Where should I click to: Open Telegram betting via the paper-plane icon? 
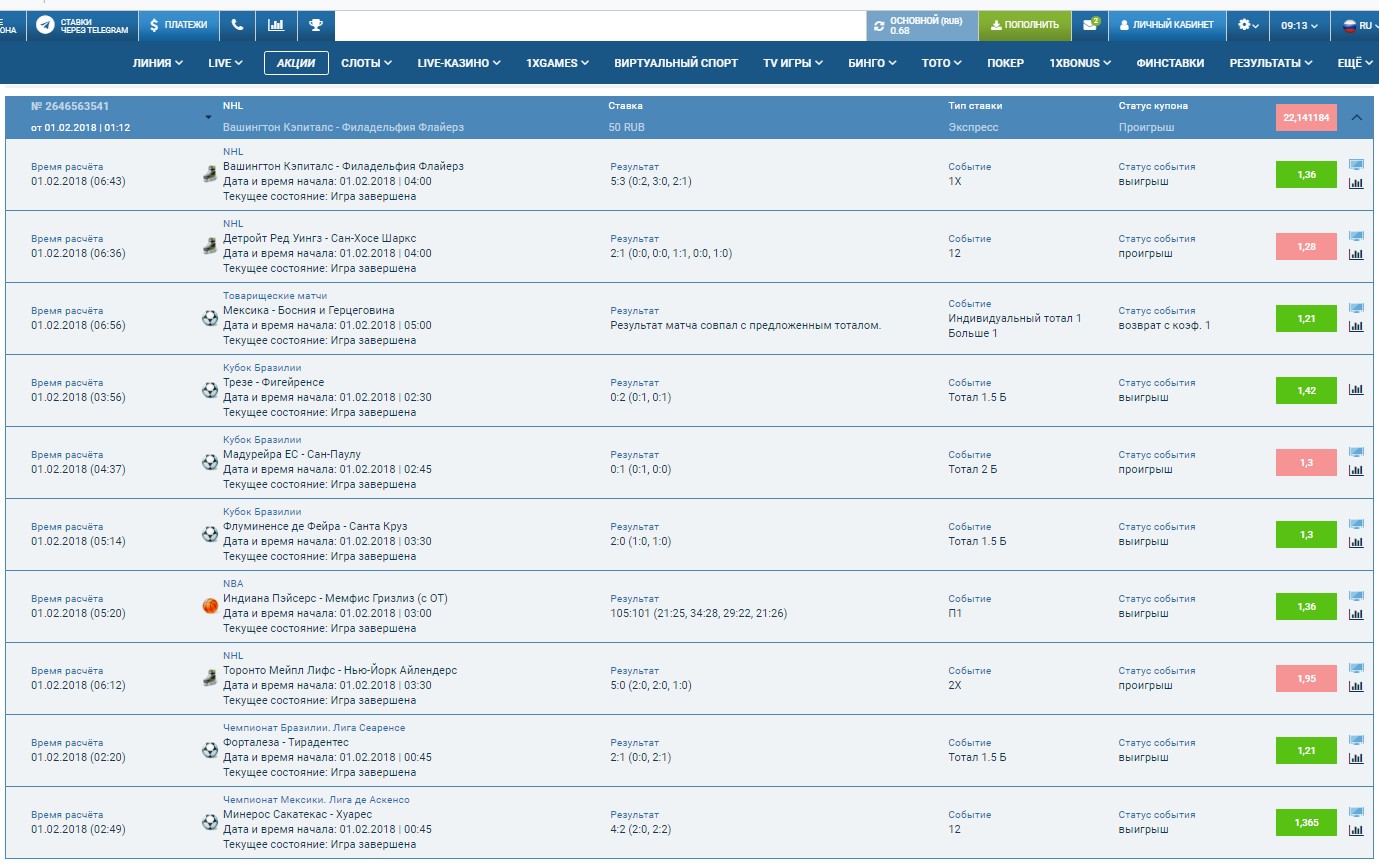(45, 25)
